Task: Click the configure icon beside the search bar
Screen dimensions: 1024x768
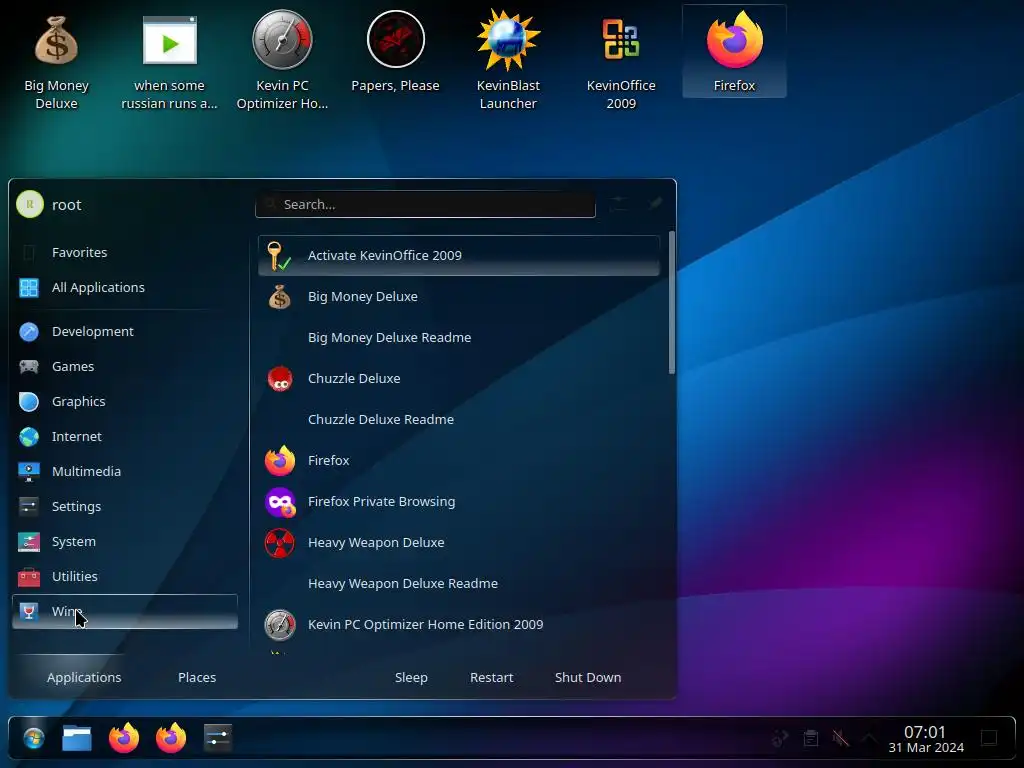Action: point(619,204)
